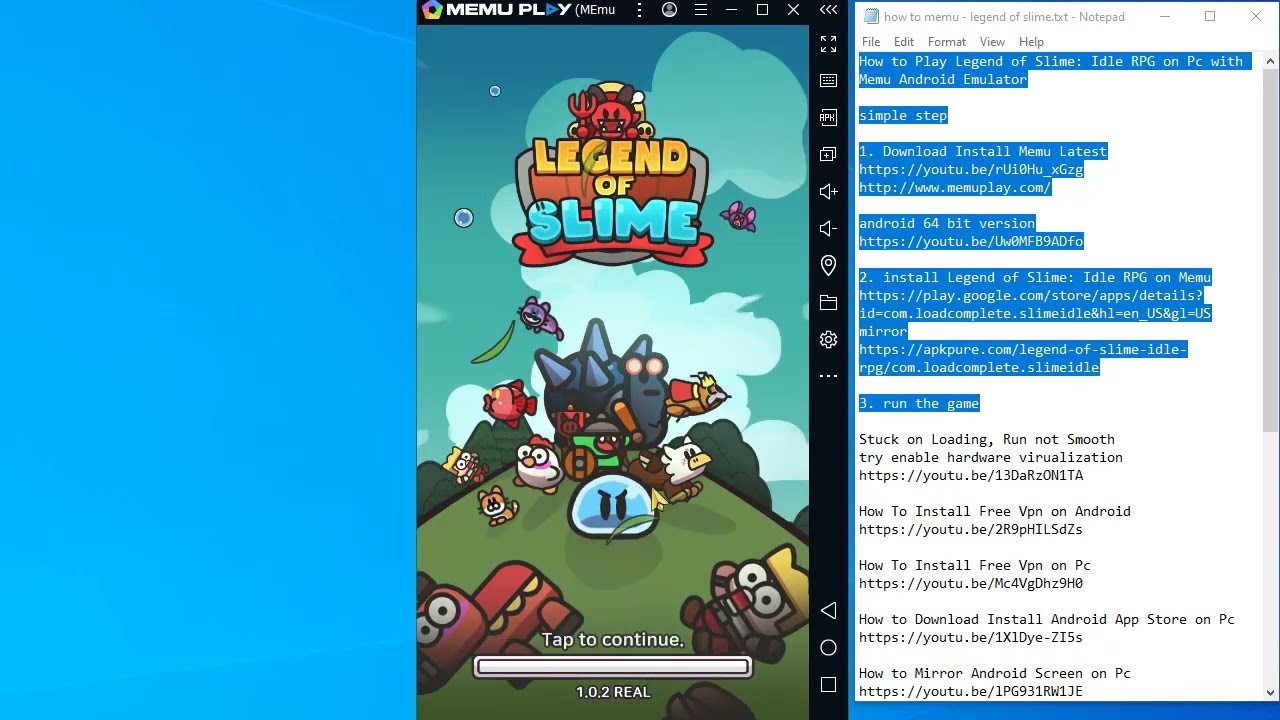
Task: Open the Help menu in Notepad
Action: pyautogui.click(x=1031, y=42)
